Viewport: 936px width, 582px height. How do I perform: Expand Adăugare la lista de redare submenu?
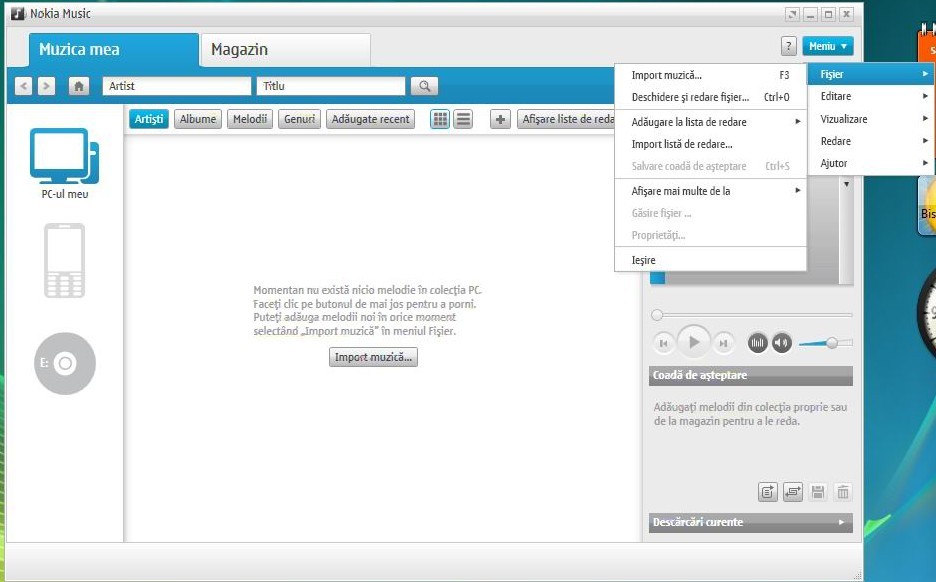(x=710, y=122)
